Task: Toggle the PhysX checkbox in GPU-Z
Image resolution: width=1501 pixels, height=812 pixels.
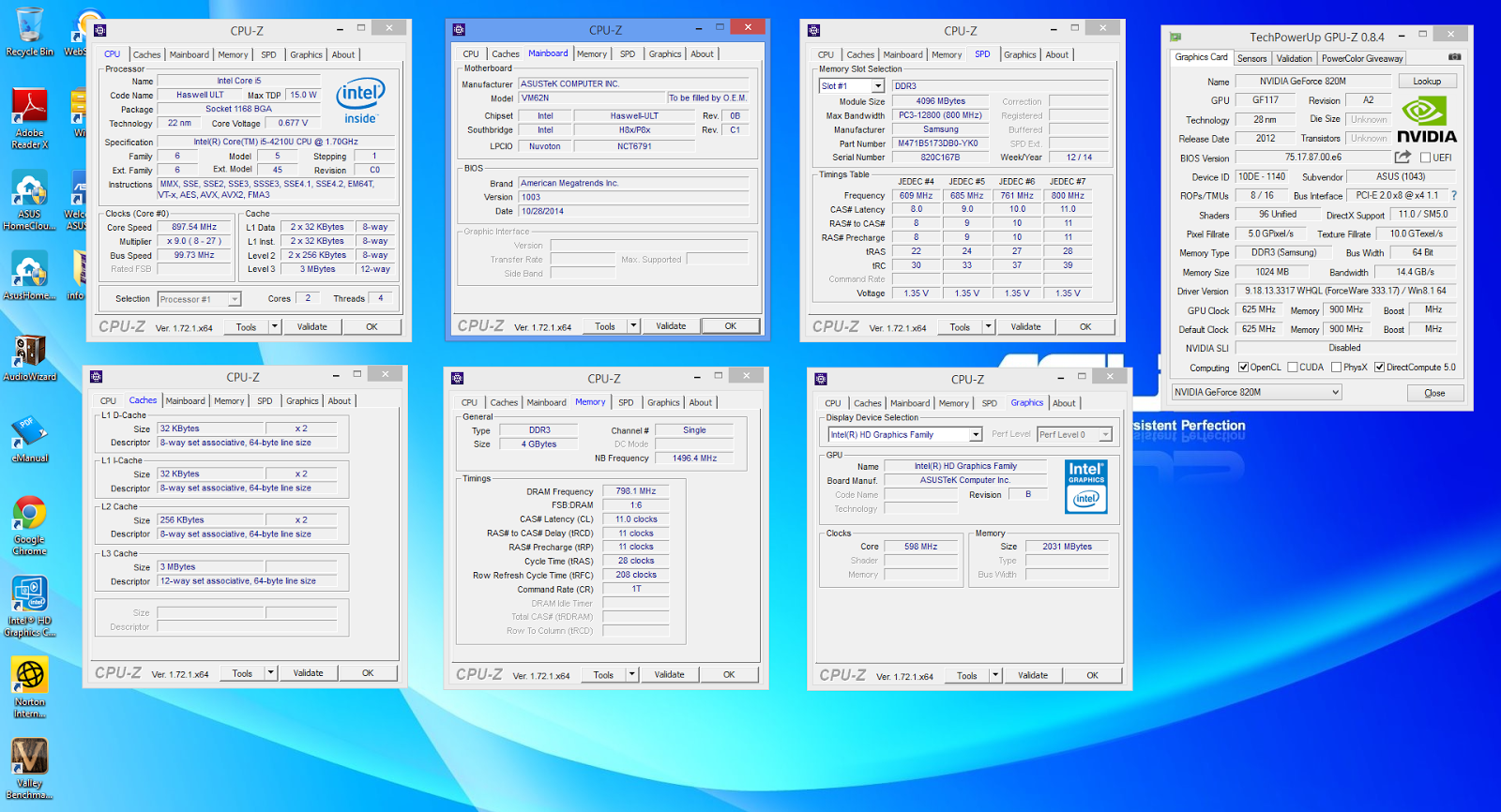Action: 1336,368
